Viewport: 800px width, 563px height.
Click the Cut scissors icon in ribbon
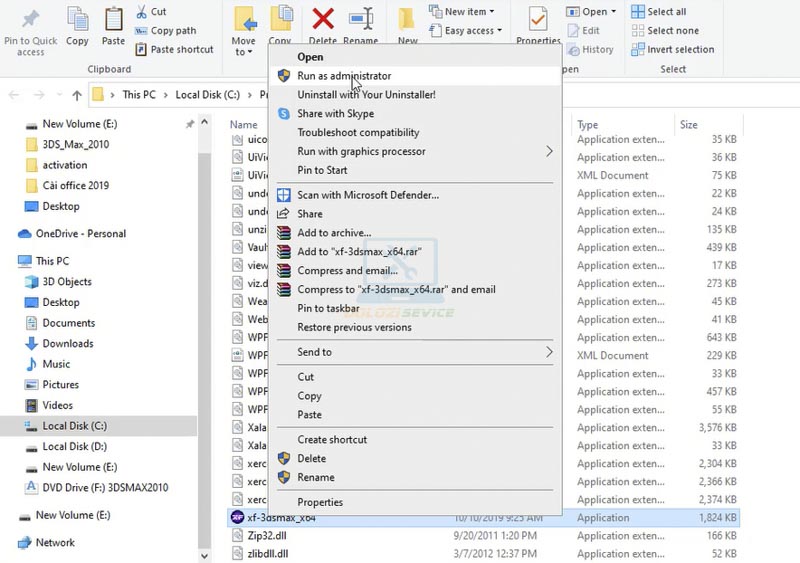coord(141,11)
